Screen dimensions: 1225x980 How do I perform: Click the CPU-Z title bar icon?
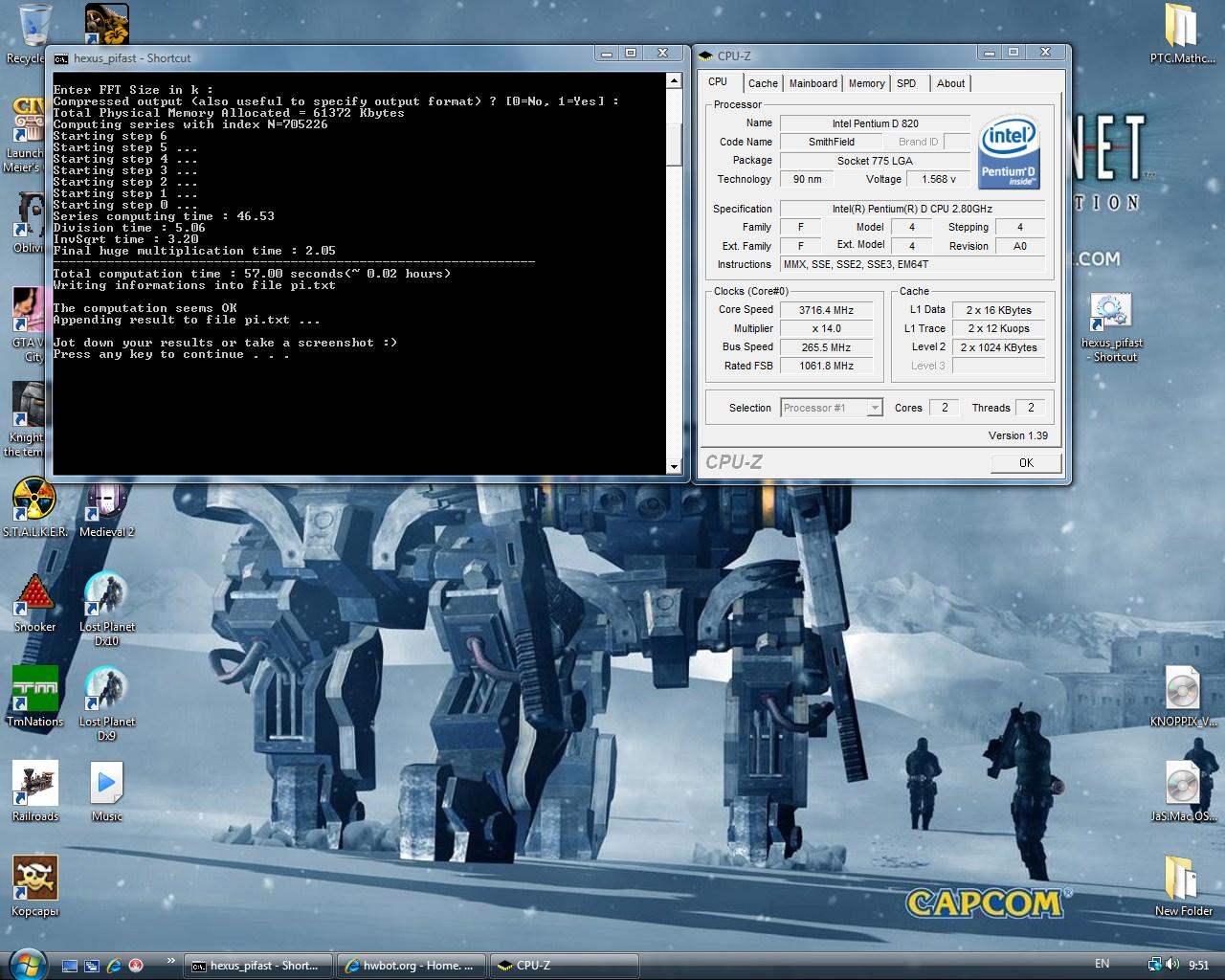tap(705, 56)
